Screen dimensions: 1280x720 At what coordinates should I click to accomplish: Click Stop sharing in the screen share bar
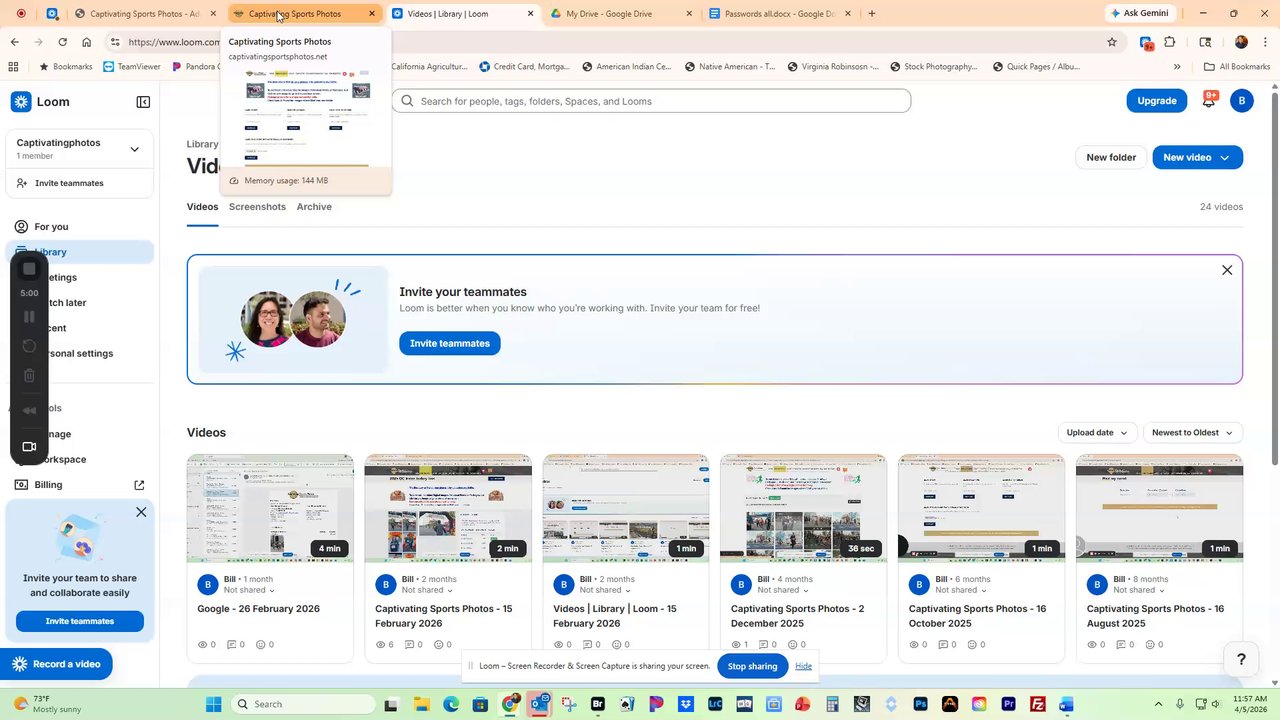pos(752,666)
